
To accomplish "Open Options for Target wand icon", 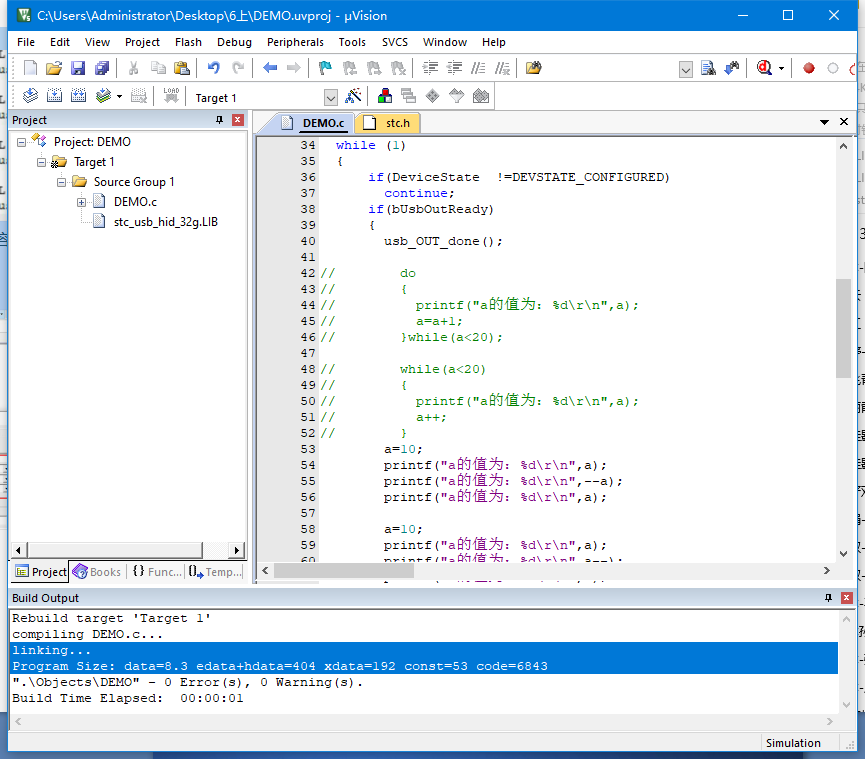I will (353, 97).
